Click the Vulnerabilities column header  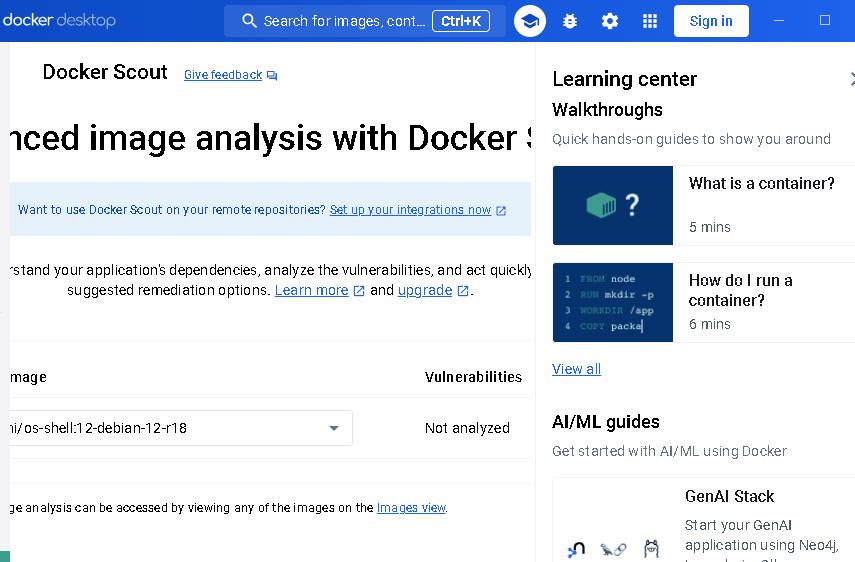473,377
